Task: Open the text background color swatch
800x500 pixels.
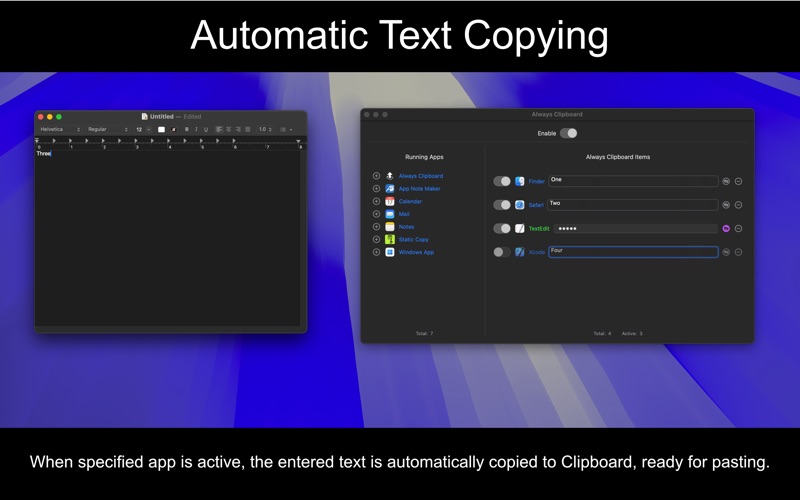Action: [x=173, y=130]
